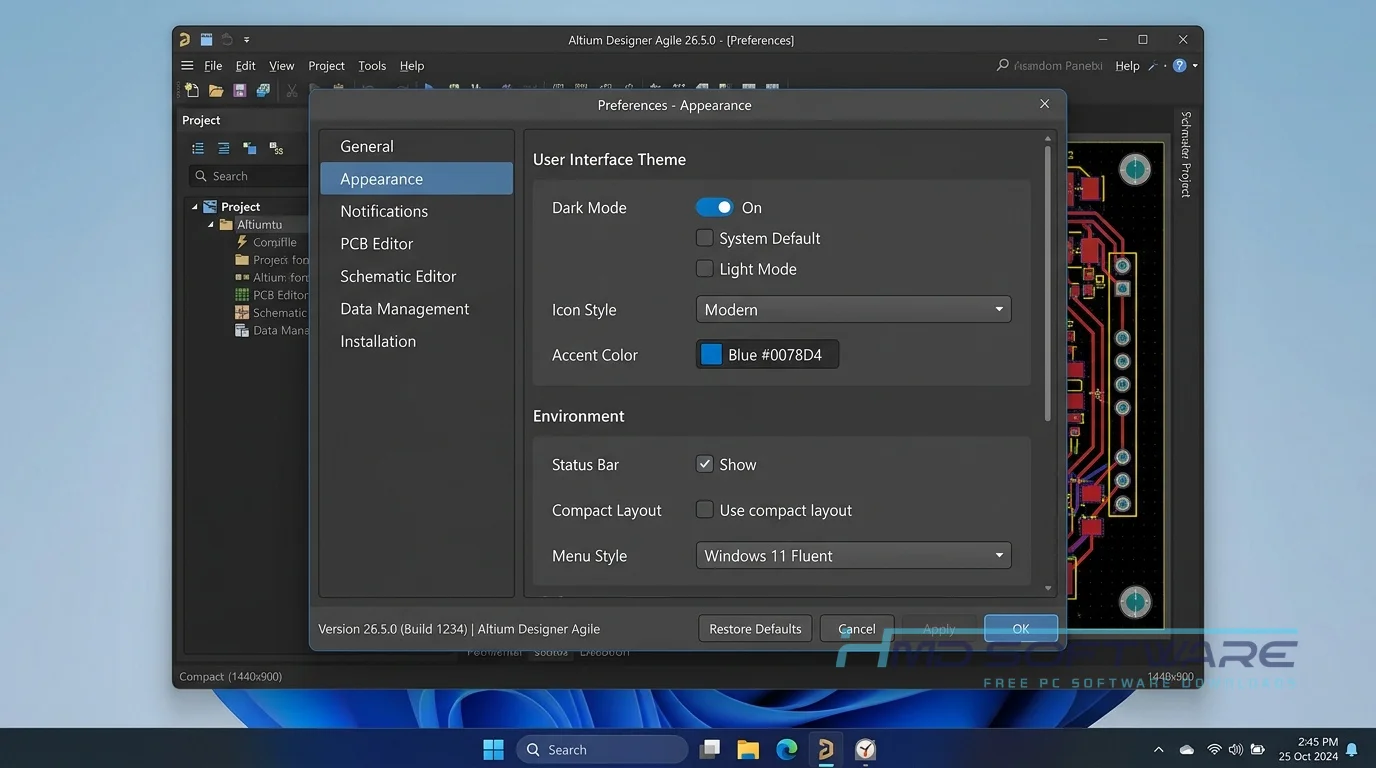Open File menu
1376x768 pixels.
[x=213, y=66]
